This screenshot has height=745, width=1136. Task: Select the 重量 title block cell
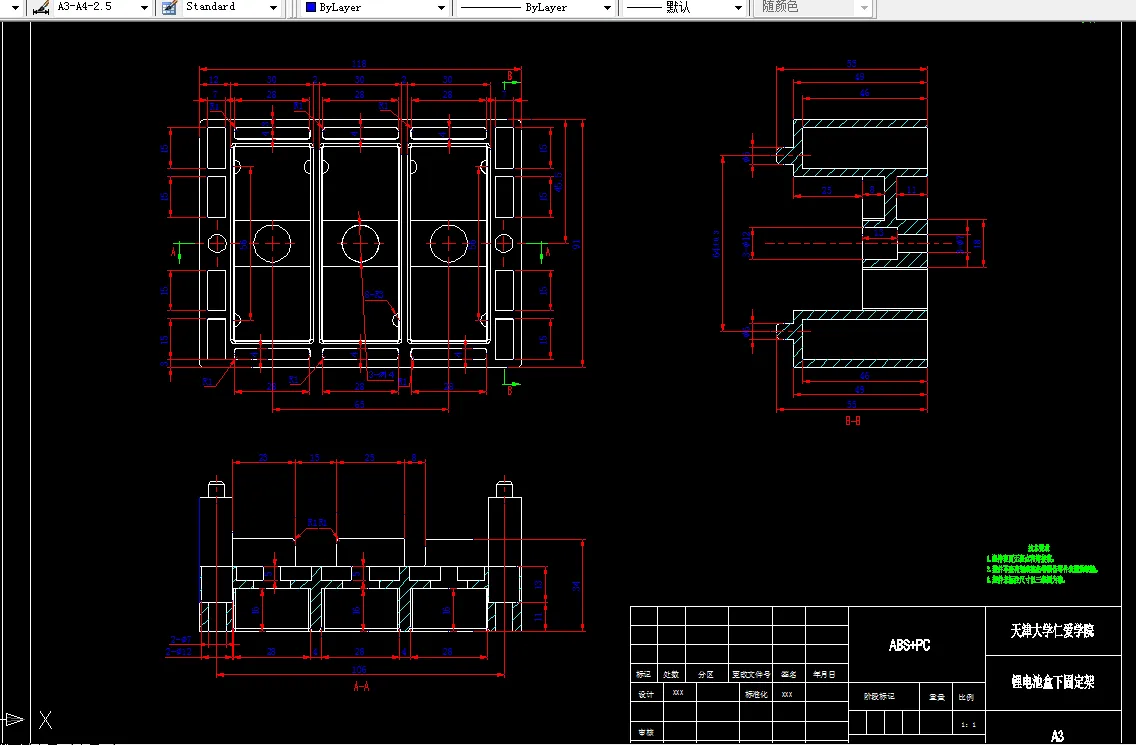tap(937, 697)
